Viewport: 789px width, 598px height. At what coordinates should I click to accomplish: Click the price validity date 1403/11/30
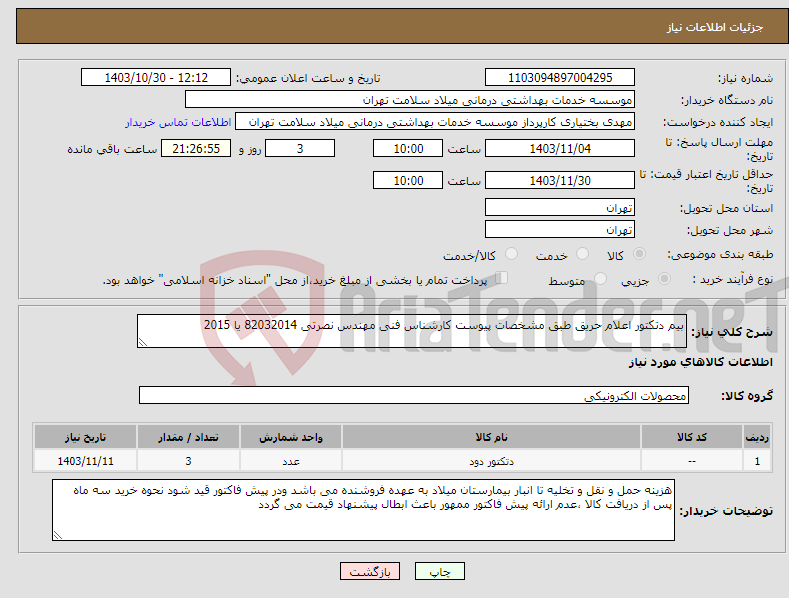pyautogui.click(x=560, y=180)
